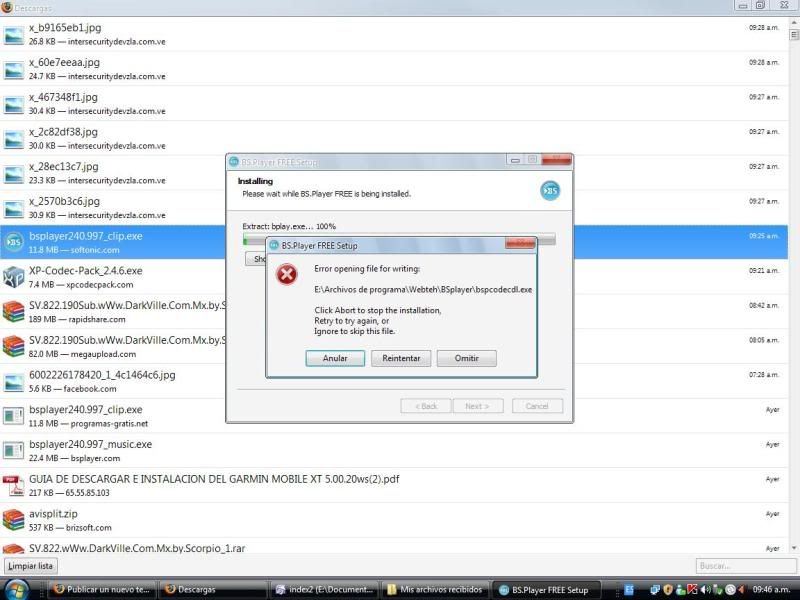Focus the Buscar search field
This screenshot has height=600, width=800.
[744, 566]
